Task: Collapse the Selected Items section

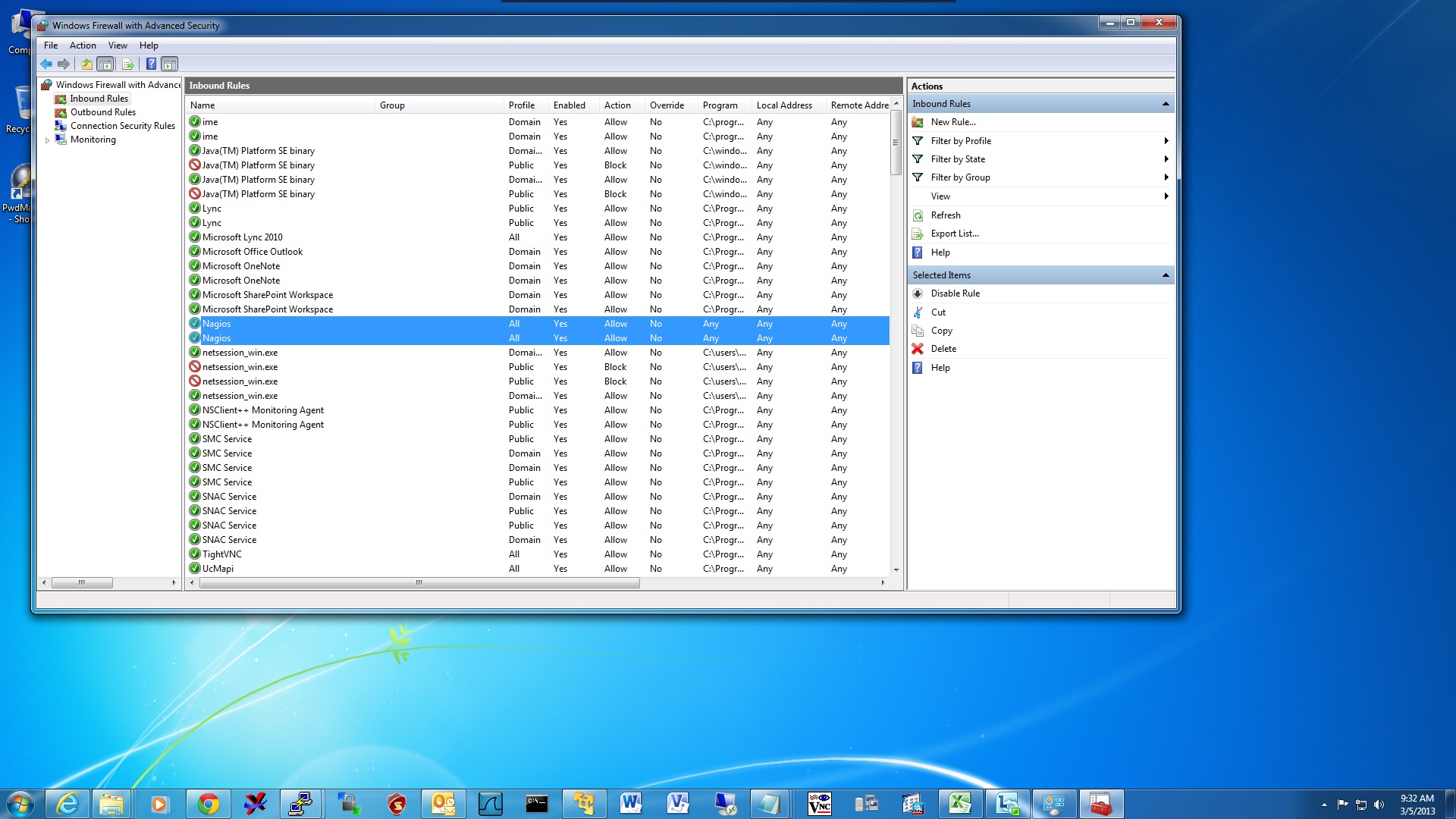Action: 1165,275
